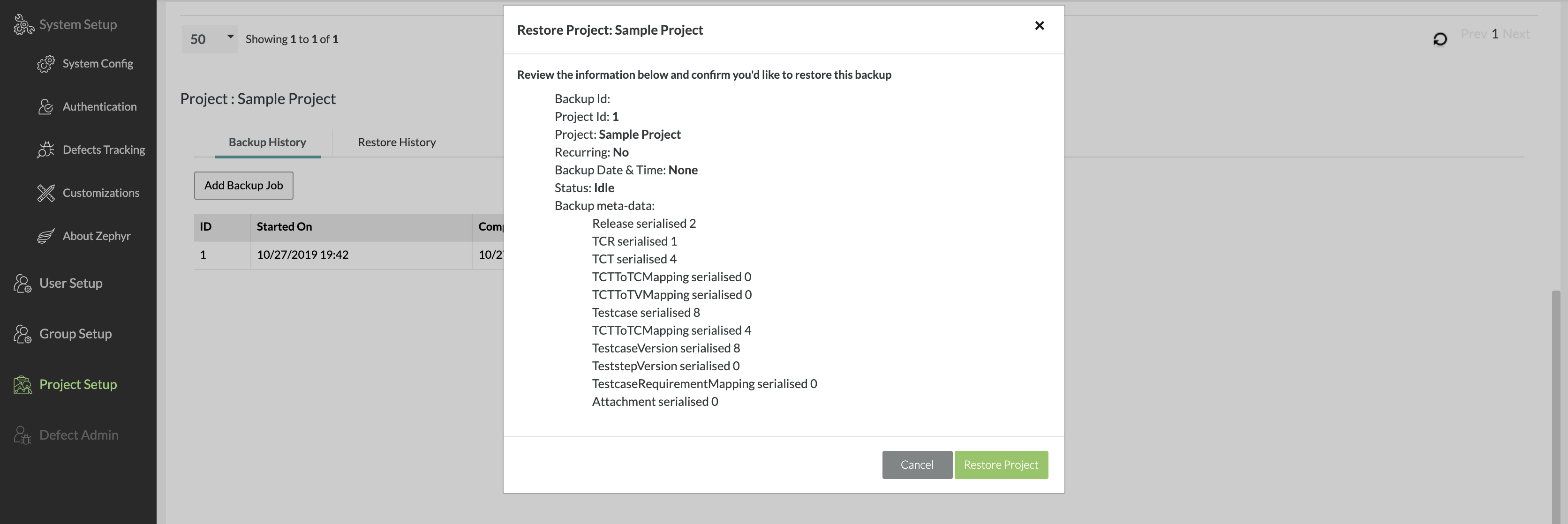Click the Group Setup icon
Image resolution: width=1568 pixels, height=524 pixels.
23,334
